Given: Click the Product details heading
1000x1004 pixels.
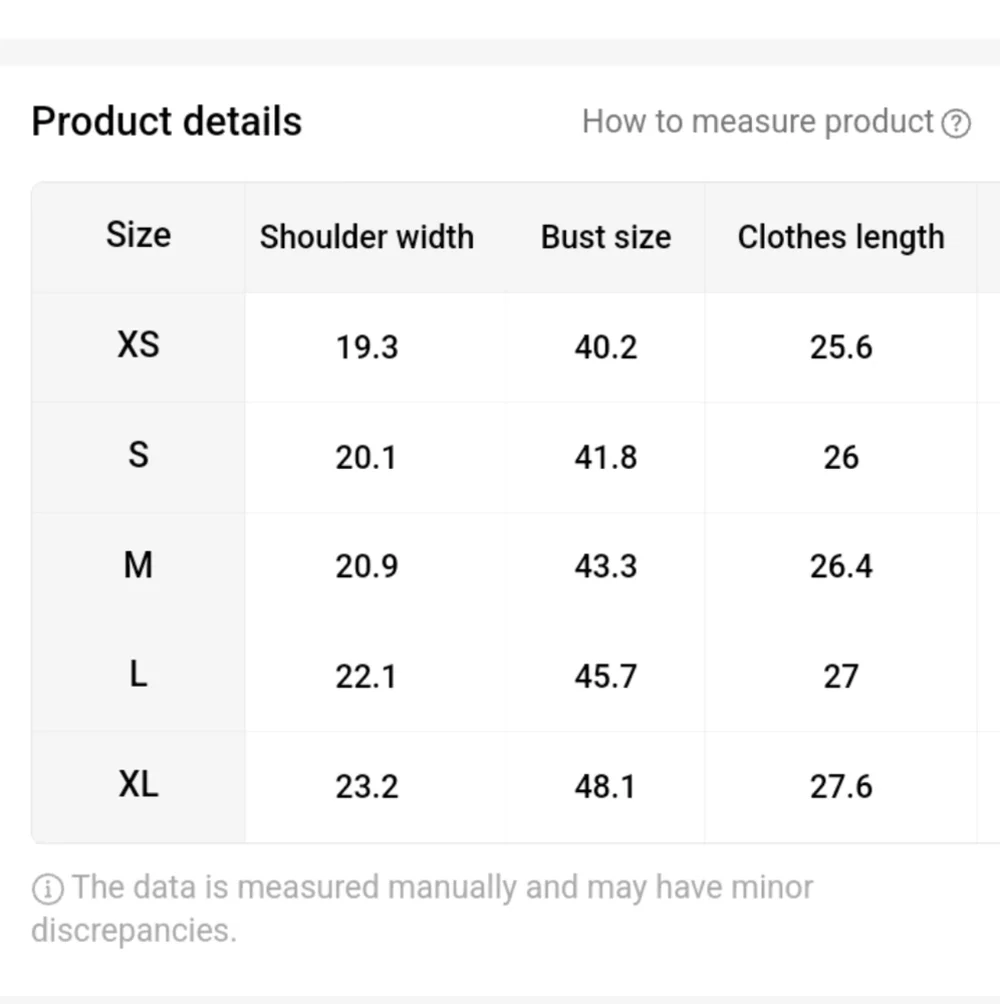Looking at the screenshot, I should coord(166,122).
